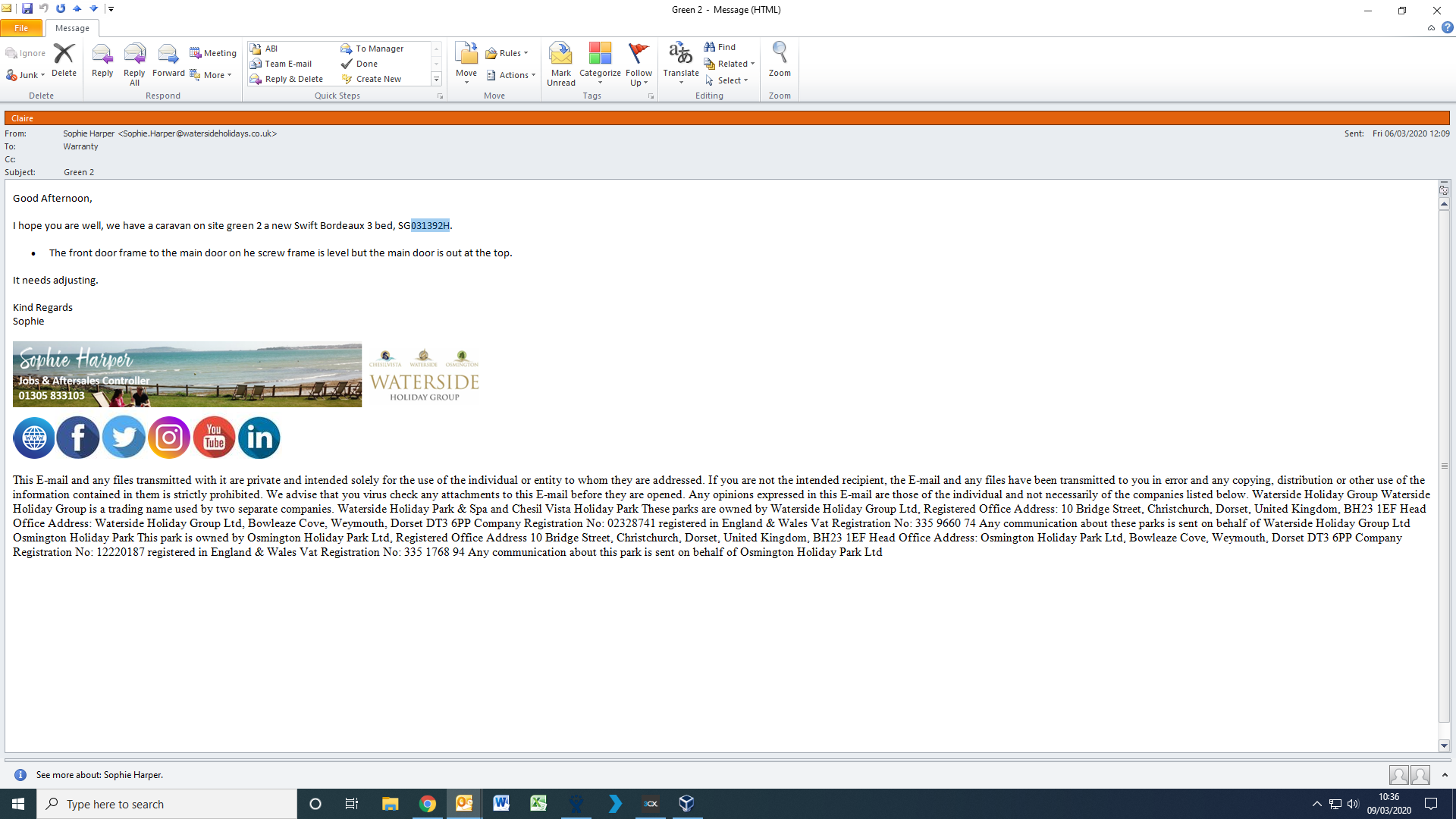Screen dimensions: 1456x819
Task: Open Excel from the taskbar
Action: (538, 804)
